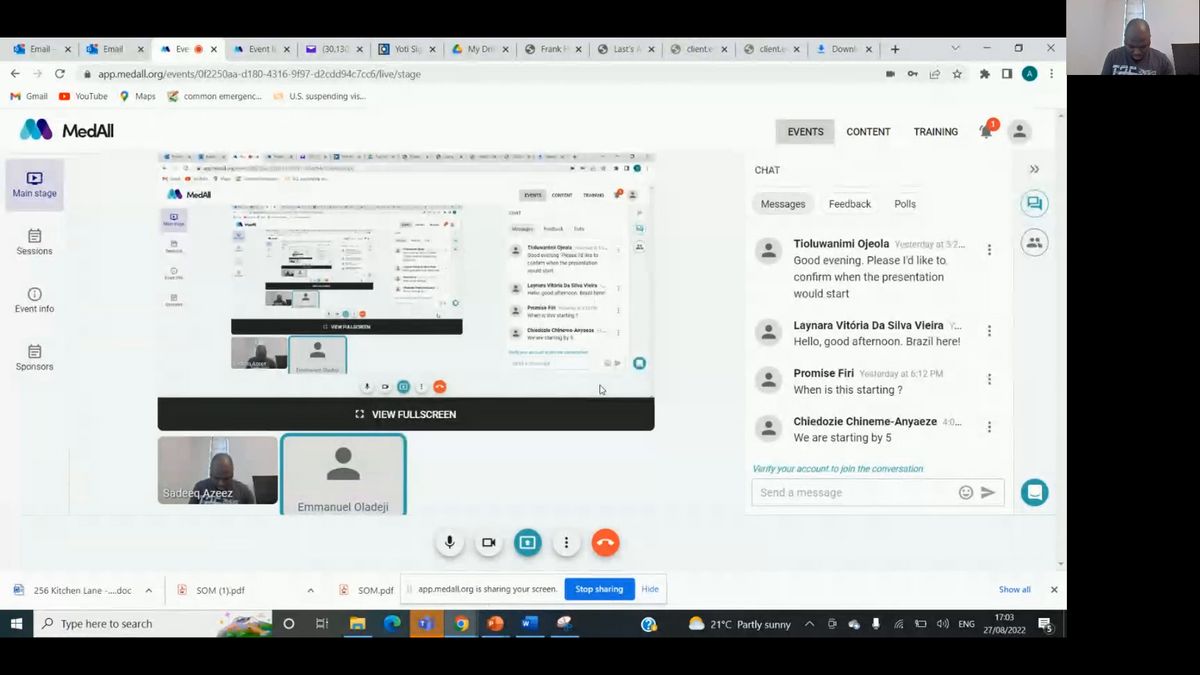This screenshot has width=1200, height=675.
Task: Open Sessions in the left sidebar
Action: (34, 242)
